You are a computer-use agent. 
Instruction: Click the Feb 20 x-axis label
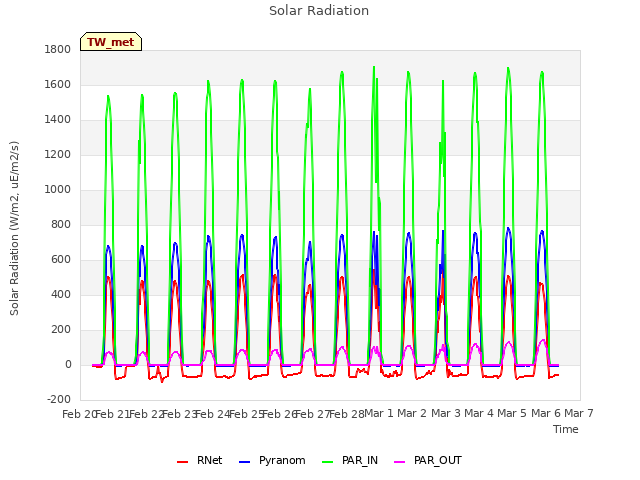pos(79,414)
